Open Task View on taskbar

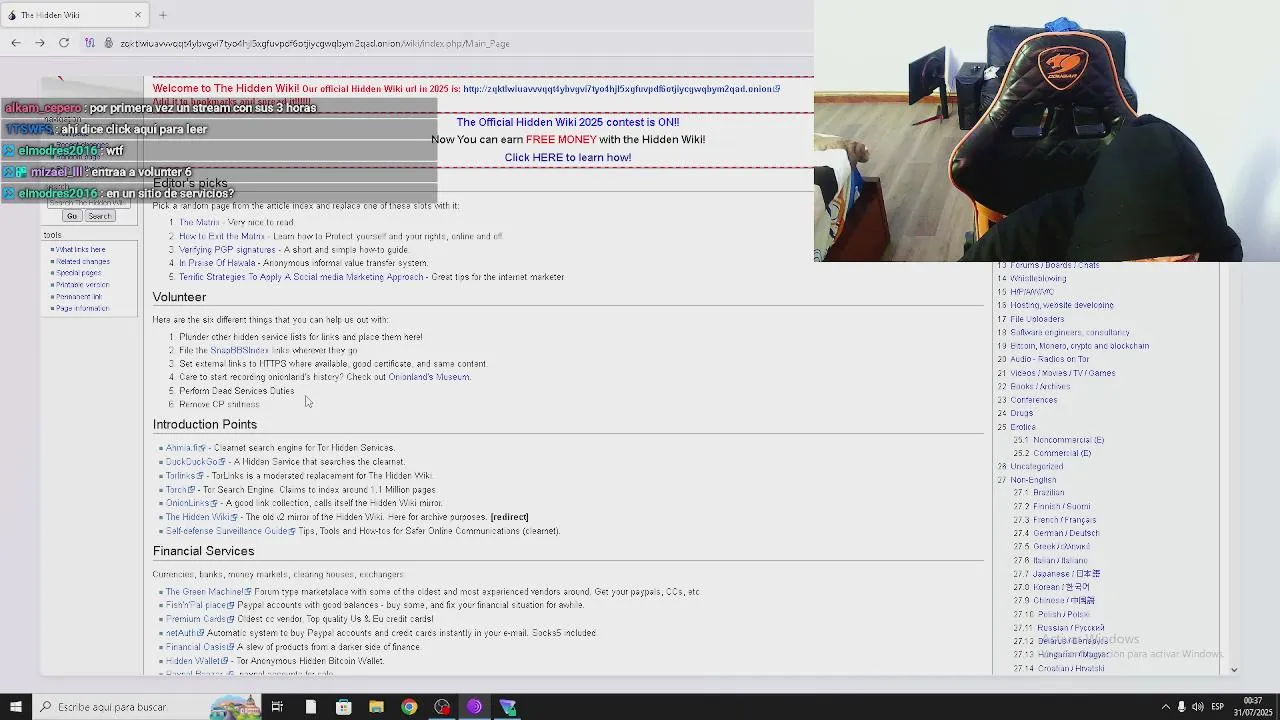(277, 707)
